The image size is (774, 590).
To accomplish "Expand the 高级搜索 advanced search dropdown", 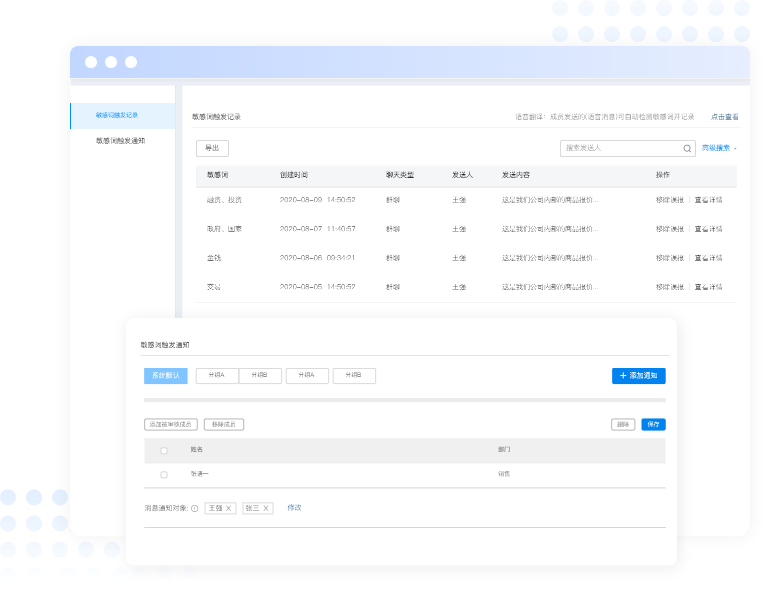I will 719,148.
